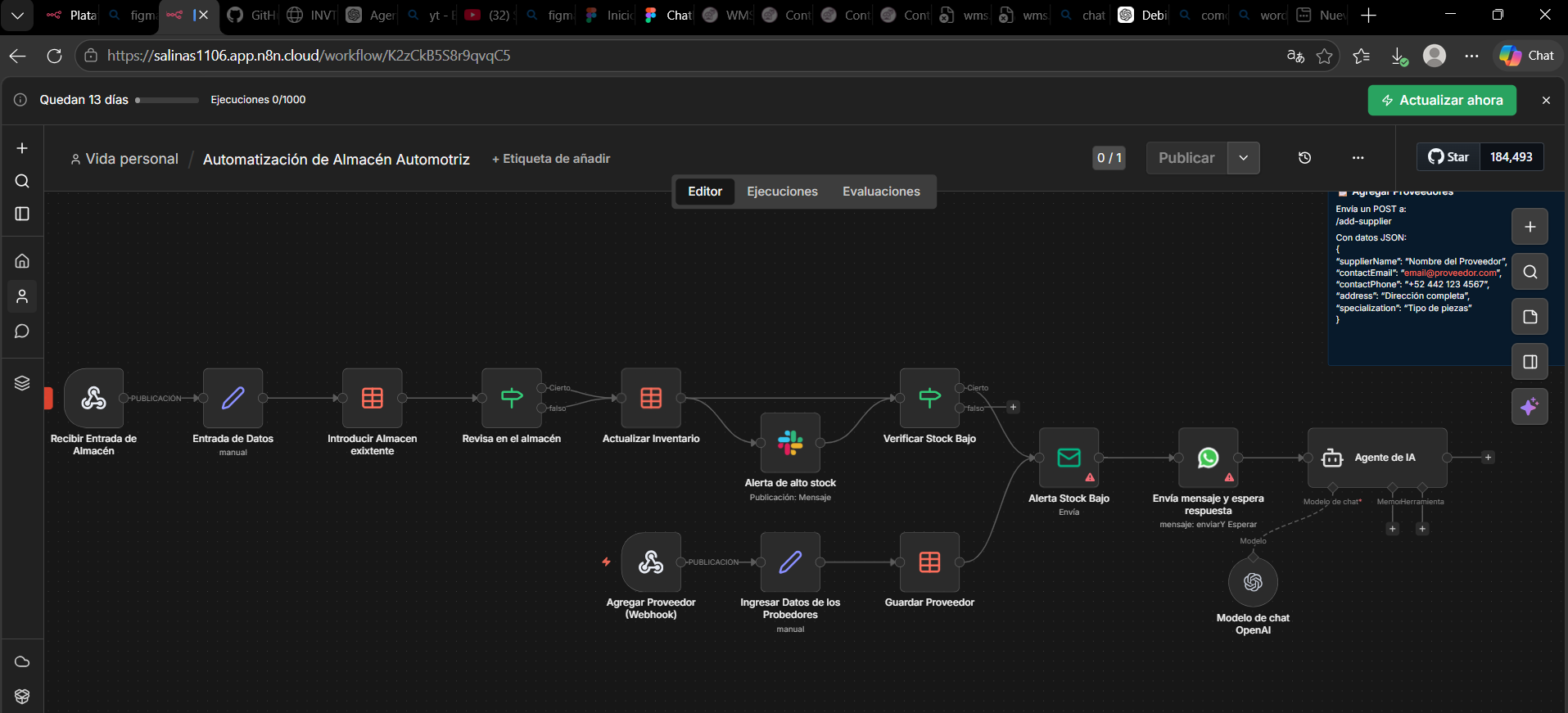This screenshot has width=1568, height=713.
Task: Open the Ingresar Datos de los Probedores node
Action: pyautogui.click(x=790, y=562)
